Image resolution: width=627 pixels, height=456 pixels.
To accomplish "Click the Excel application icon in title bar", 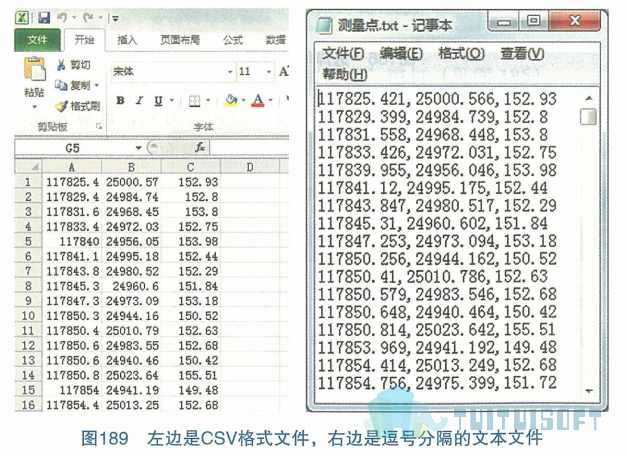I will tap(22, 18).
